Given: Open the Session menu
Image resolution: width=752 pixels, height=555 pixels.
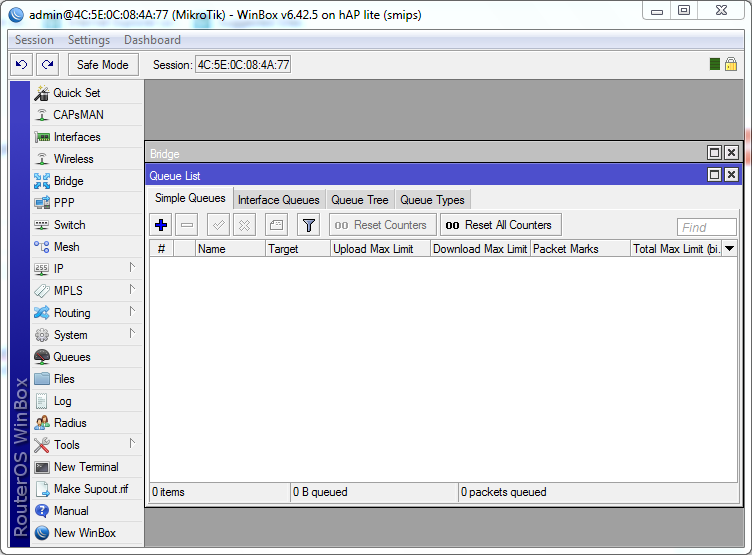Looking at the screenshot, I should (x=34, y=40).
